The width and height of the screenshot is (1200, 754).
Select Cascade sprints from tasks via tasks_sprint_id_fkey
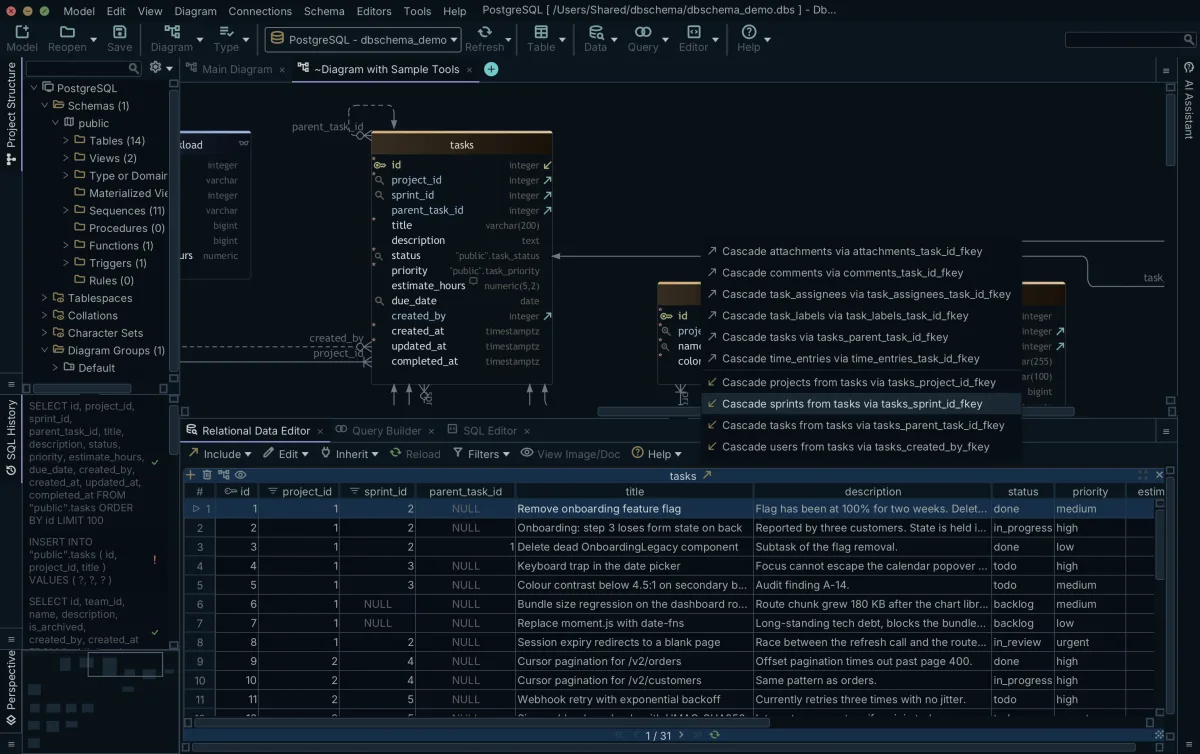coord(861,404)
